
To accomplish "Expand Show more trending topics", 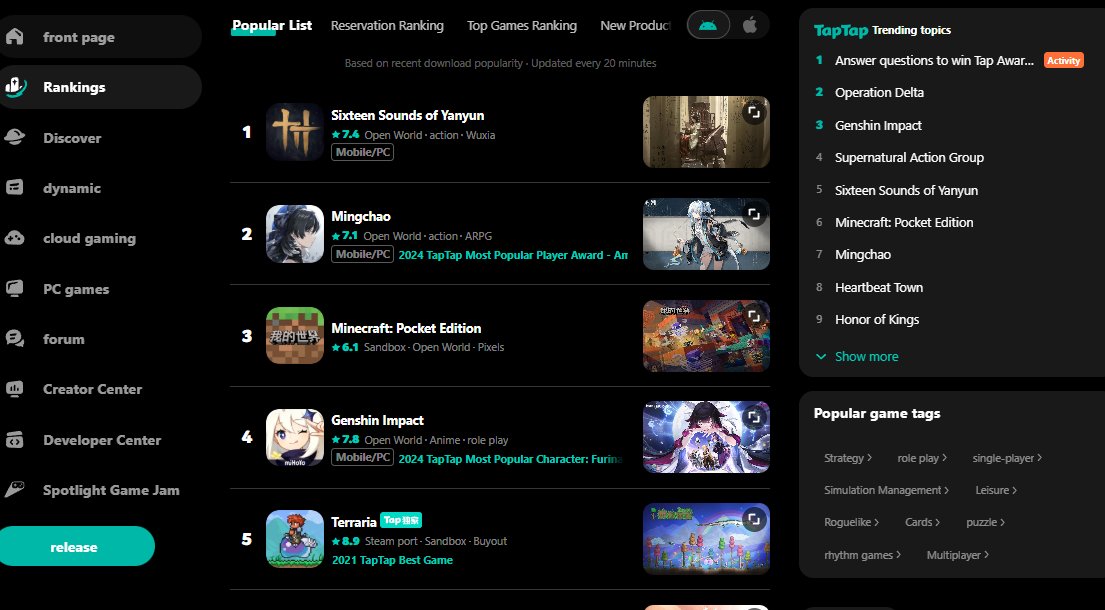I will pos(857,356).
